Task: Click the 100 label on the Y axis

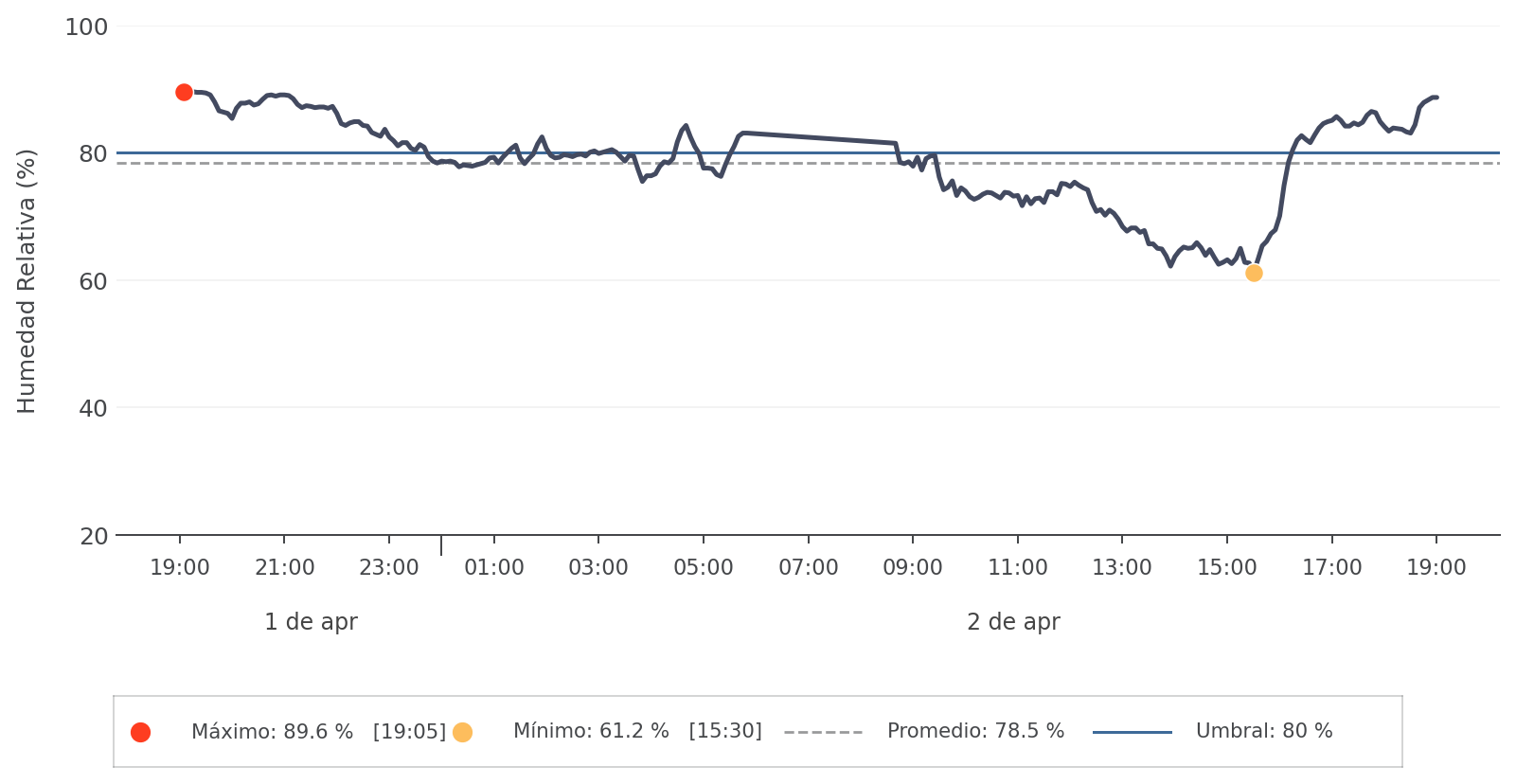Action: 86,27
